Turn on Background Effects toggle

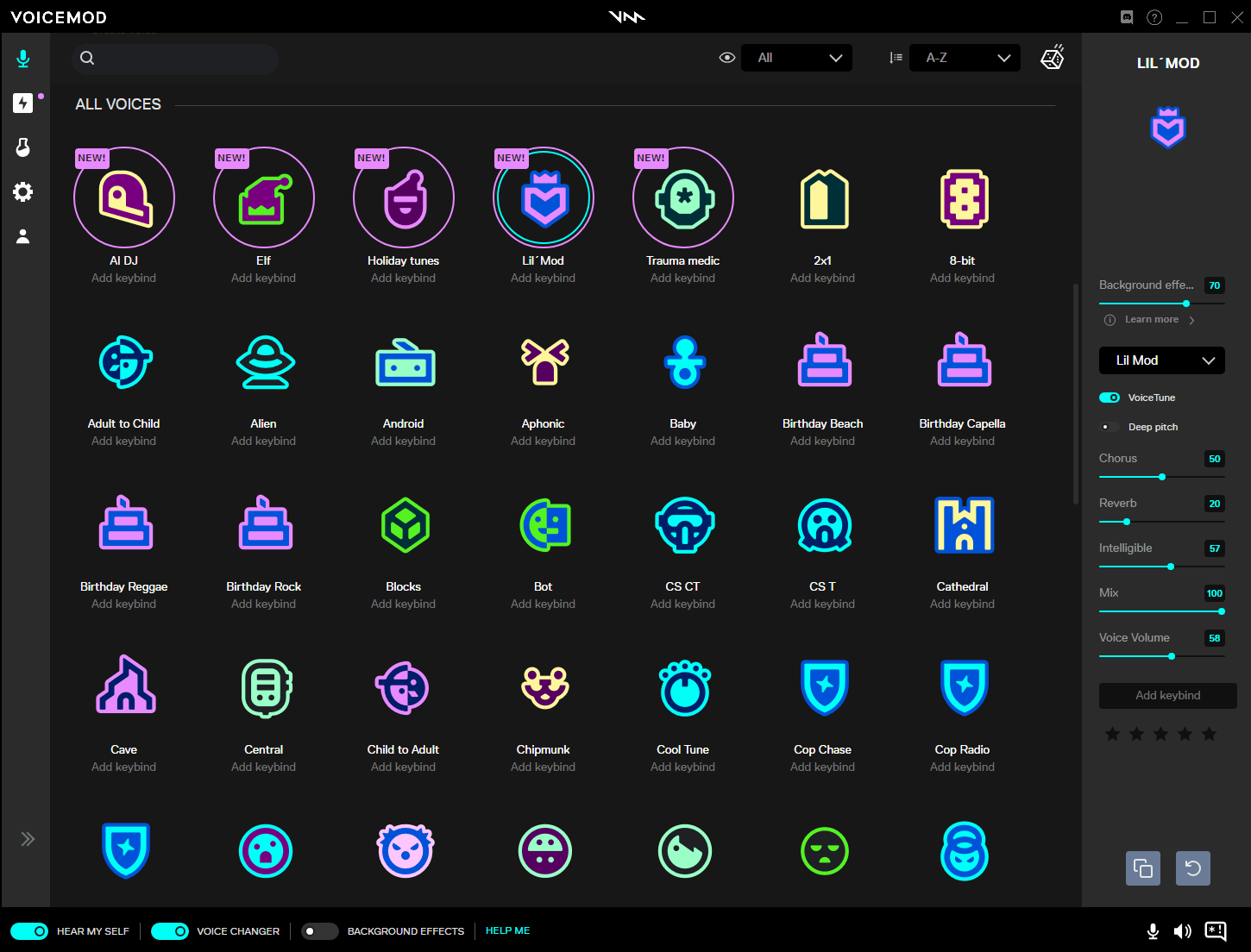coord(319,931)
